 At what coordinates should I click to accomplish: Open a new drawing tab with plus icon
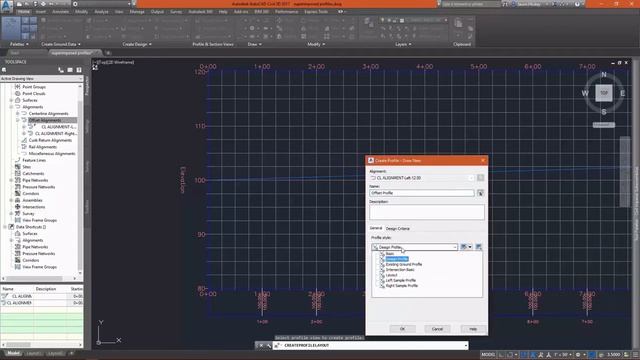[x=108, y=53]
